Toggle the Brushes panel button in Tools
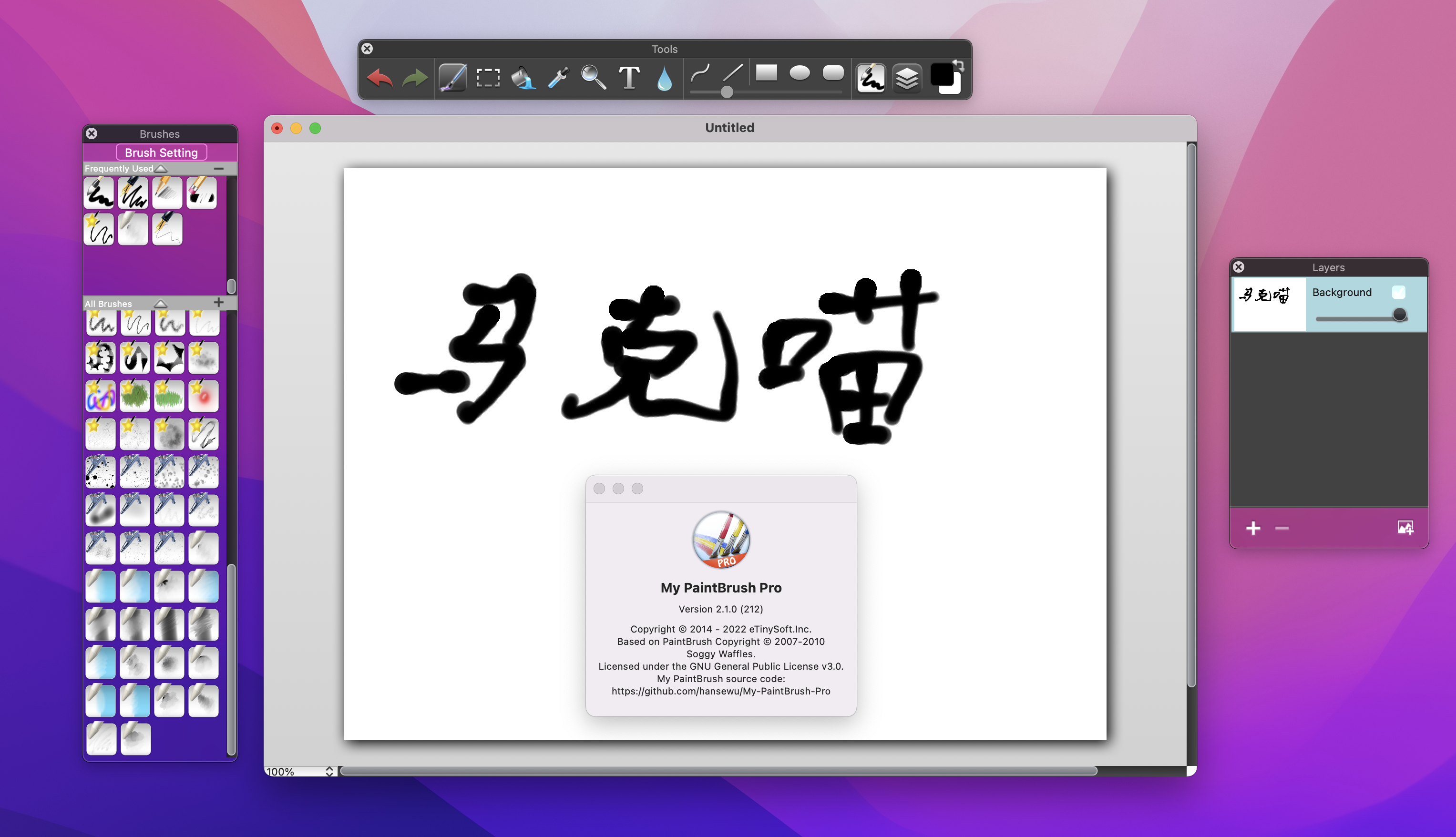The image size is (1456, 837). 871,78
